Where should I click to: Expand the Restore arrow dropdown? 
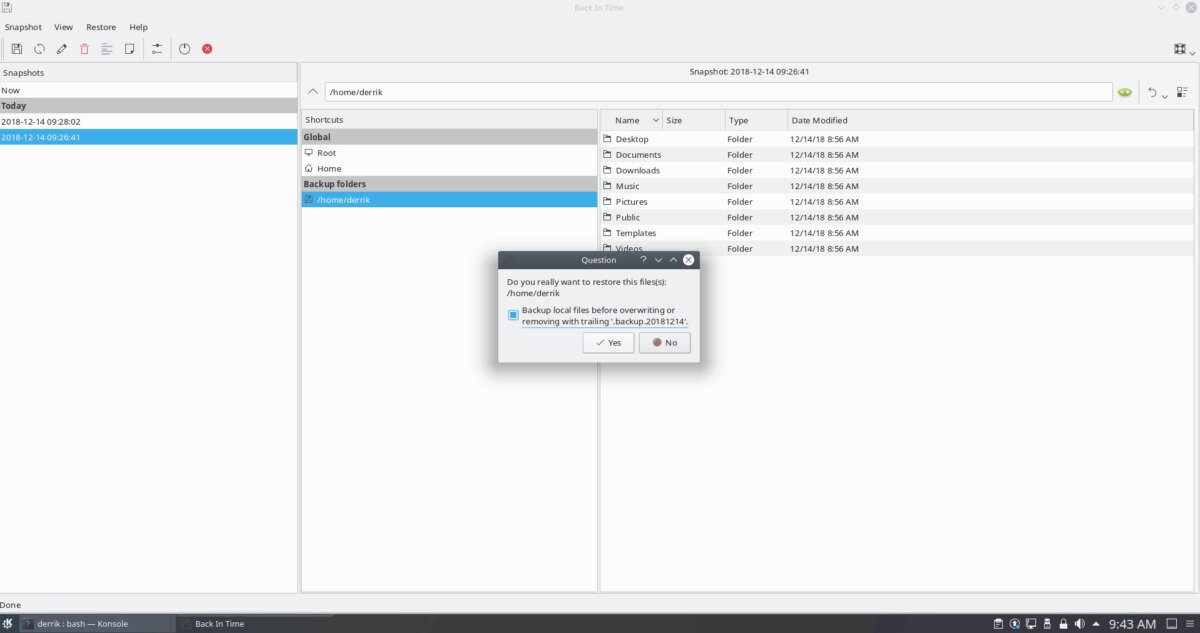(1165, 95)
